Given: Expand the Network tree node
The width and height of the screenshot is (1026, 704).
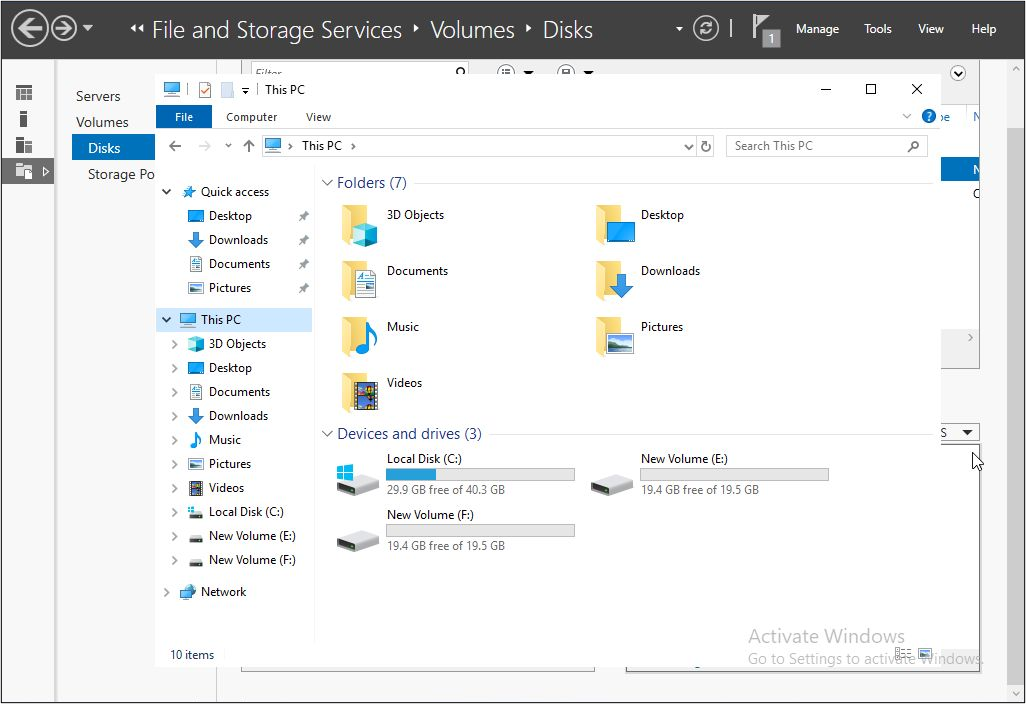Looking at the screenshot, I should click(167, 592).
